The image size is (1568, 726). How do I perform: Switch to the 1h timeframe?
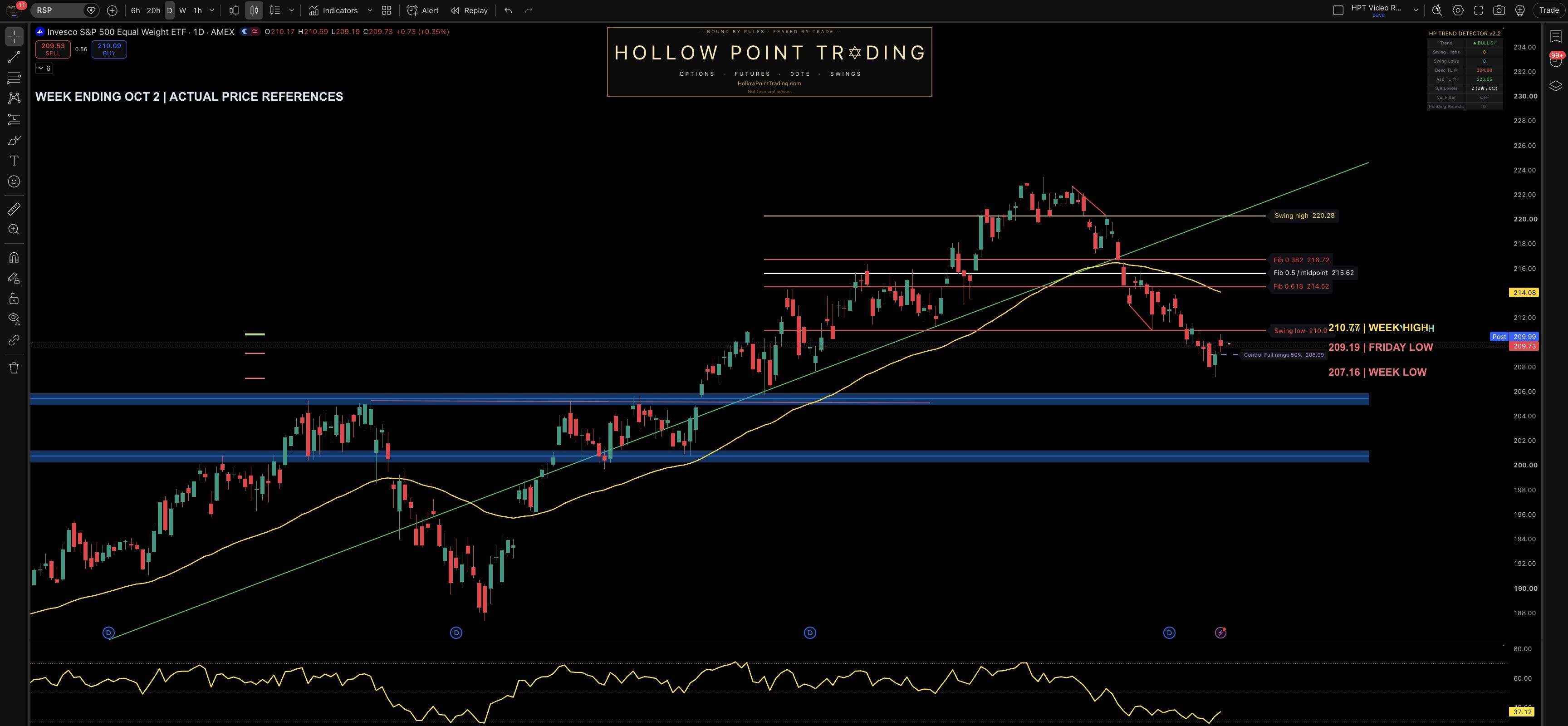[197, 10]
